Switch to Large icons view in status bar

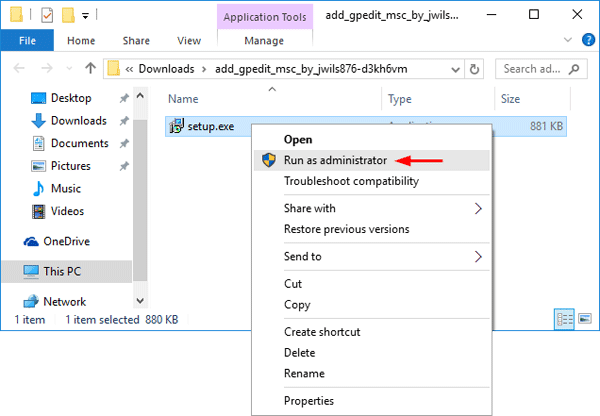click(585, 318)
